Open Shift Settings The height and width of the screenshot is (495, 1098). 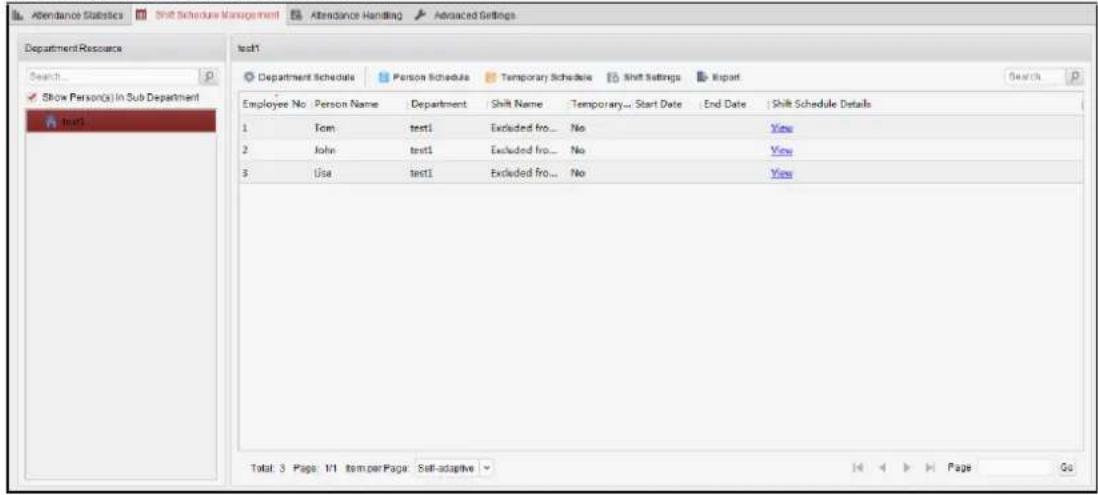point(644,76)
